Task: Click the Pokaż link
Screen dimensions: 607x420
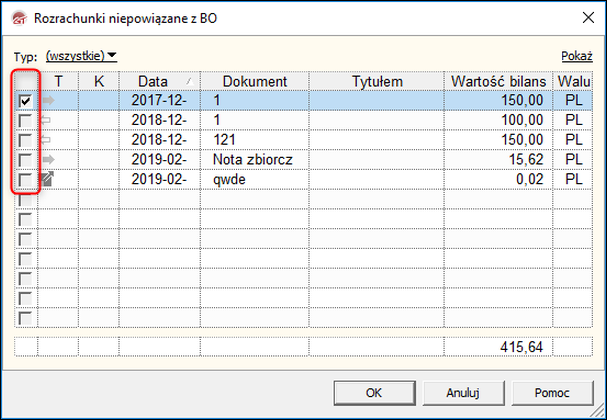Action: [x=577, y=56]
